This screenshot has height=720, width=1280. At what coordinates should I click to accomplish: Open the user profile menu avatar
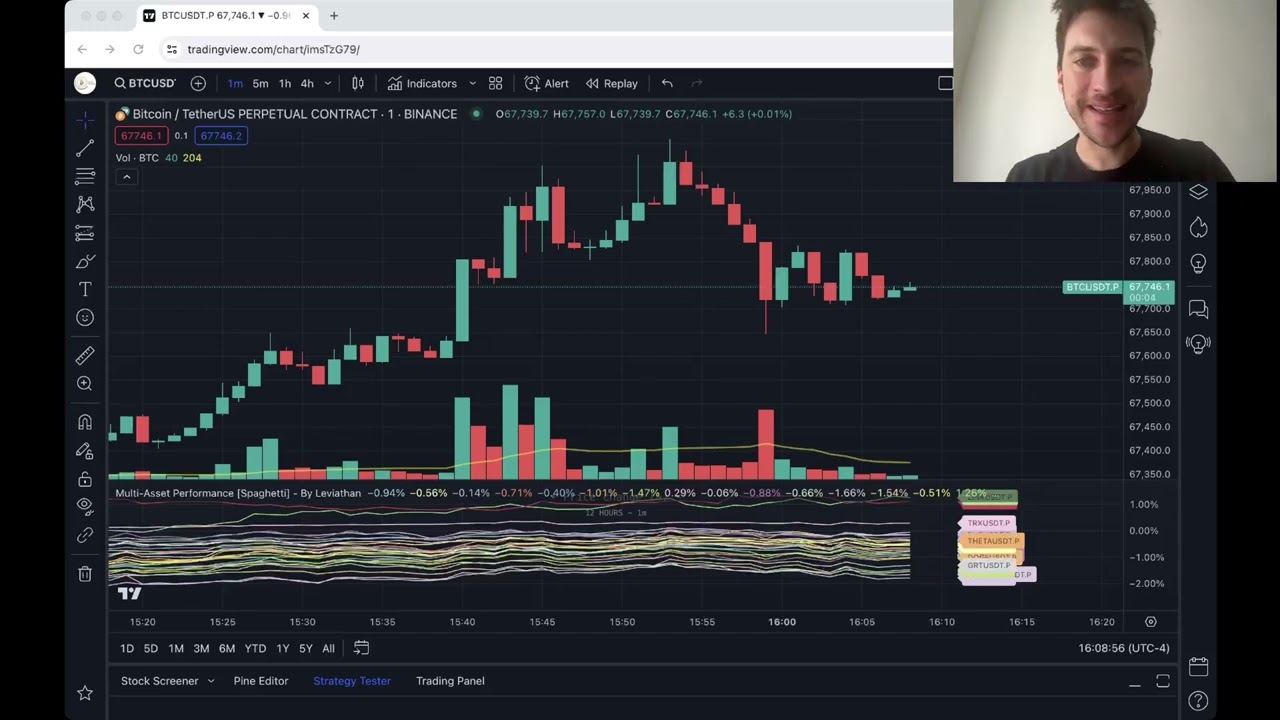tap(85, 83)
